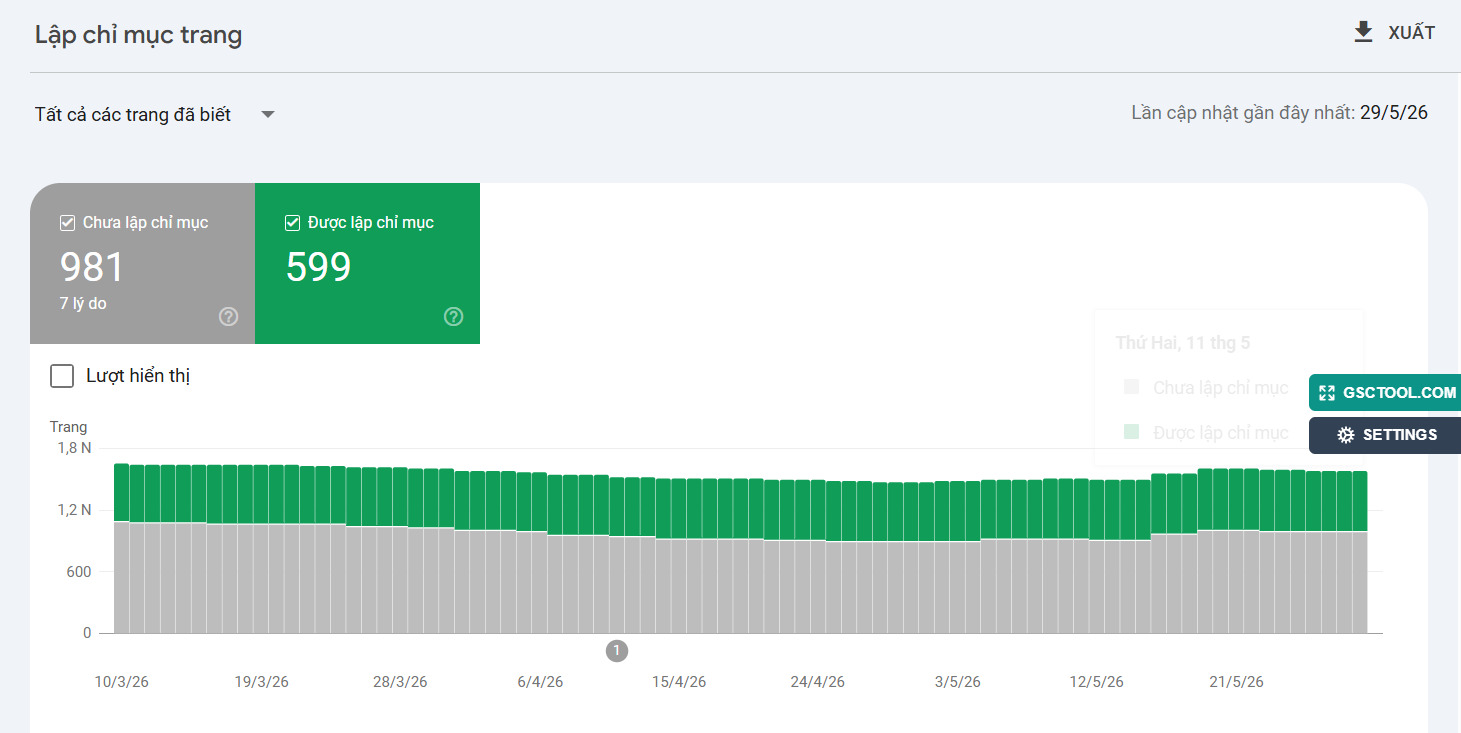Click the '7 lý do' text

[x=83, y=303]
